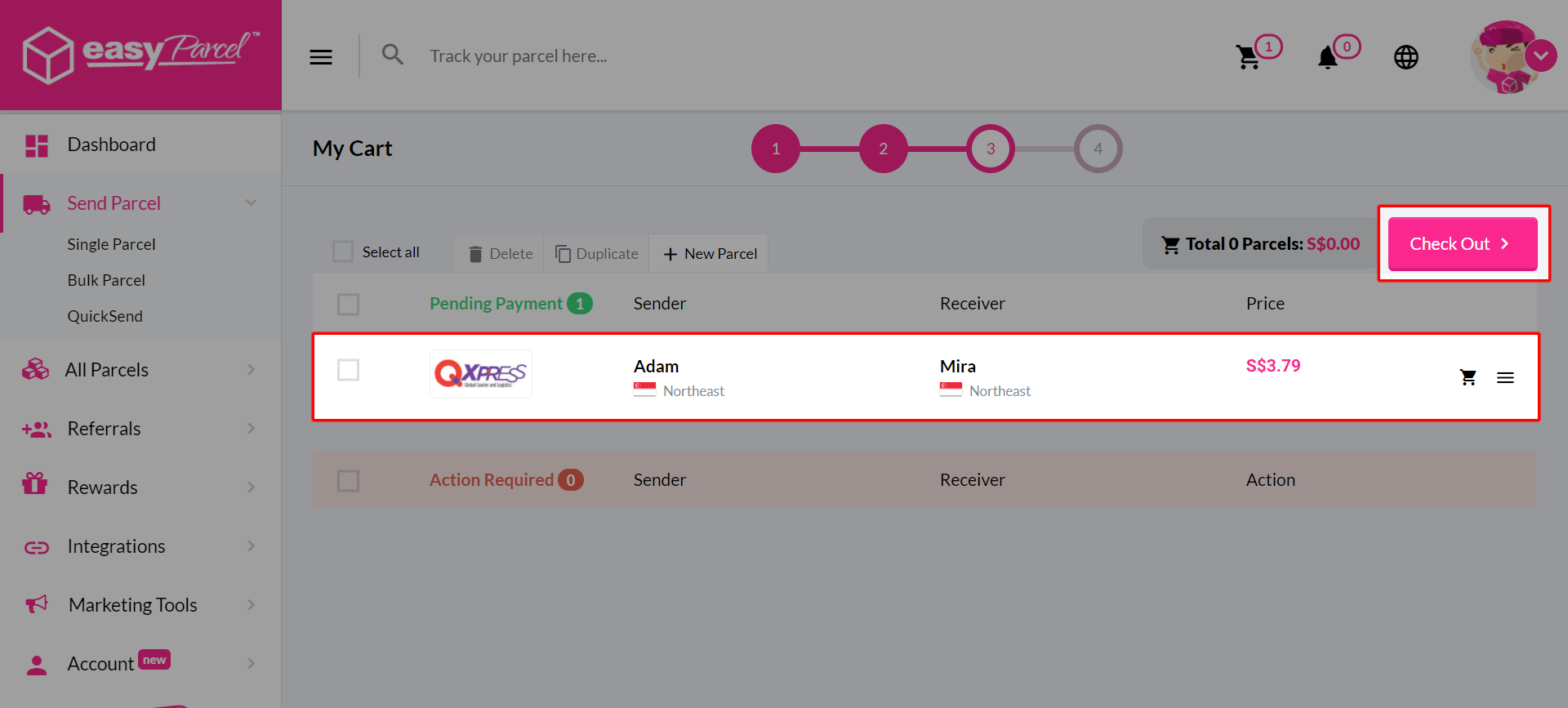
Task: Click the Check Out button
Action: (x=1461, y=243)
